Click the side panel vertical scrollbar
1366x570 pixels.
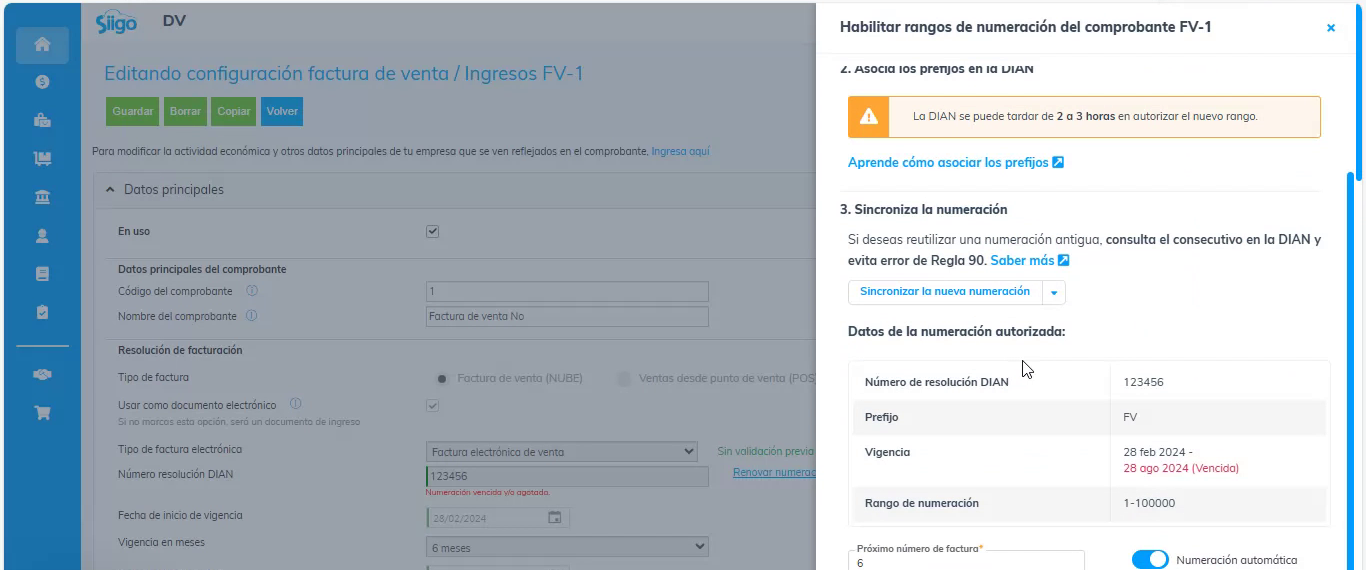click(1351, 370)
